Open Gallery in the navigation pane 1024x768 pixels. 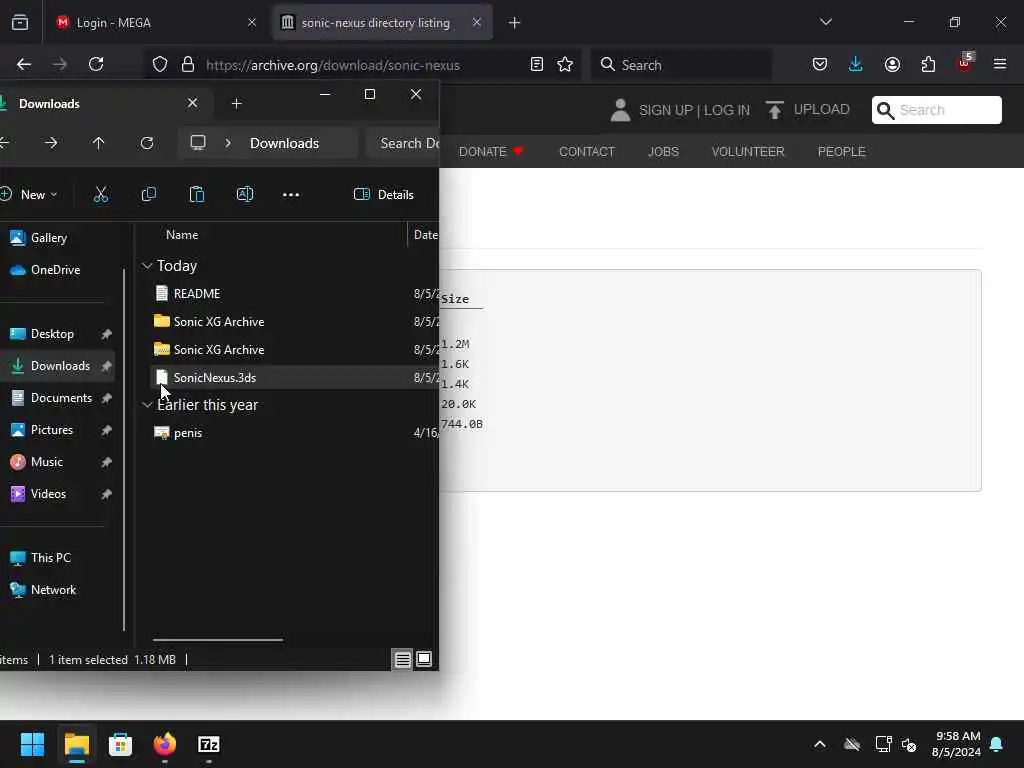coord(48,238)
